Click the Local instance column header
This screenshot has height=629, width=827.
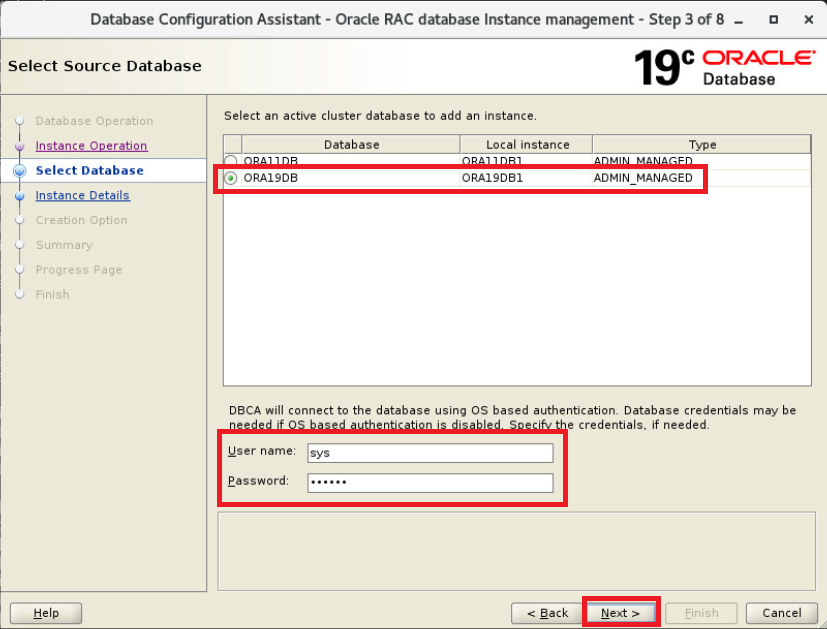[527, 144]
